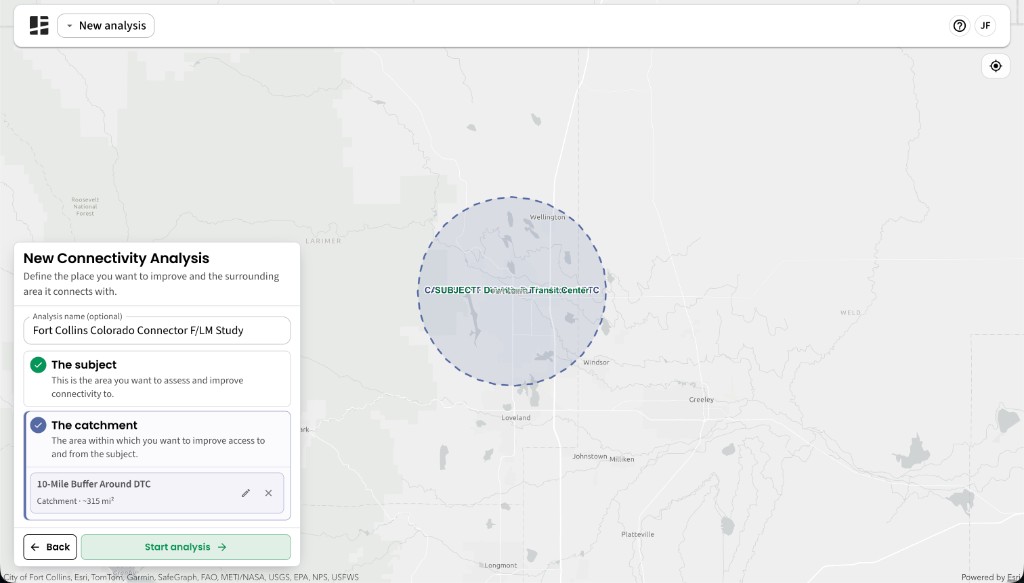
Task: Click LARIMER county label on map
Action: 323,241
